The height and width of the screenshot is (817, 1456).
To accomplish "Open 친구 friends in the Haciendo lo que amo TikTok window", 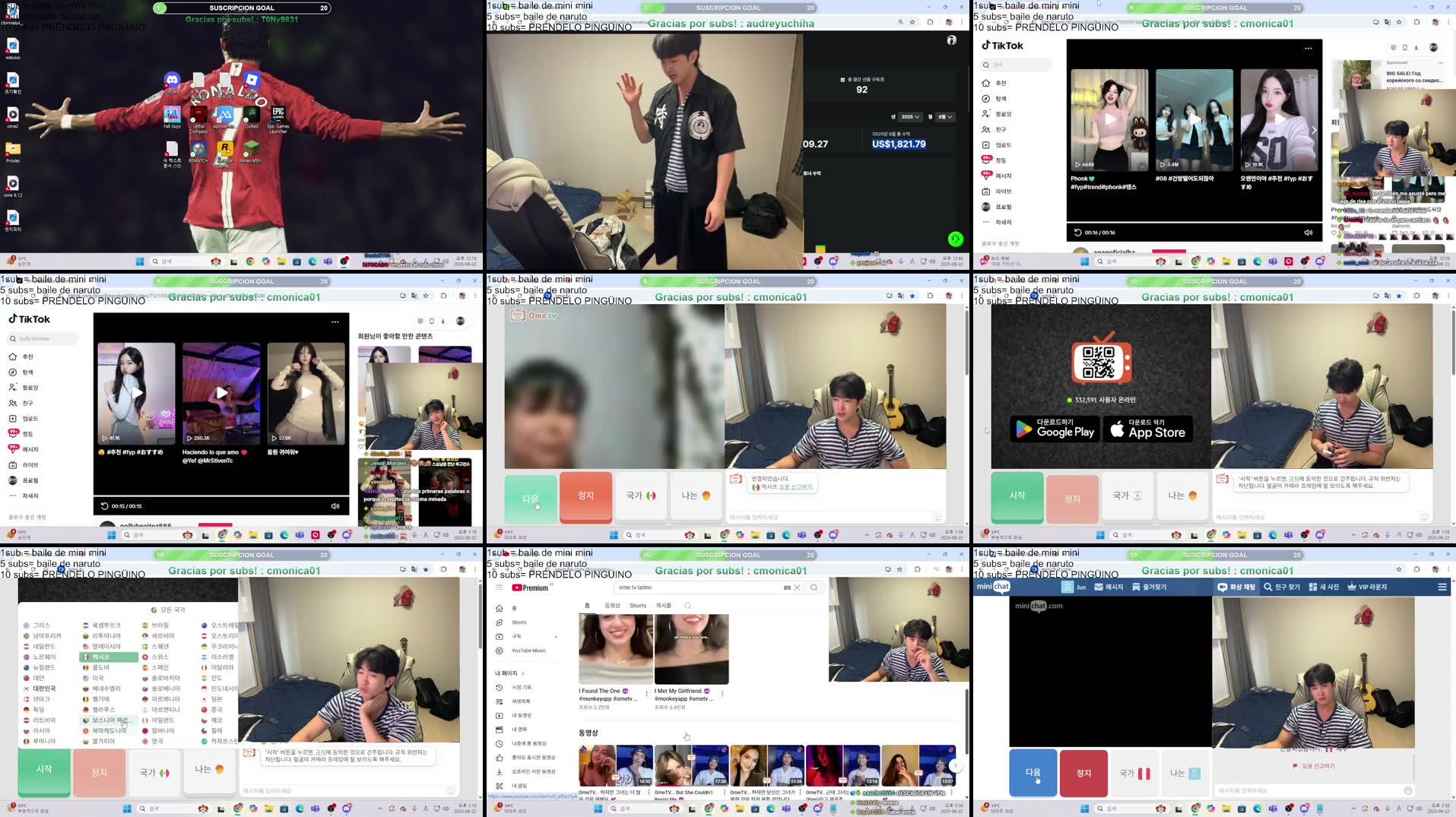I will tap(21, 404).
